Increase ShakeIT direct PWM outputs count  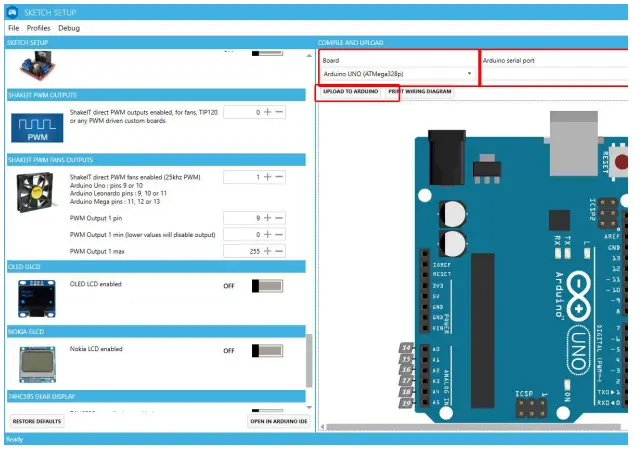pos(268,112)
